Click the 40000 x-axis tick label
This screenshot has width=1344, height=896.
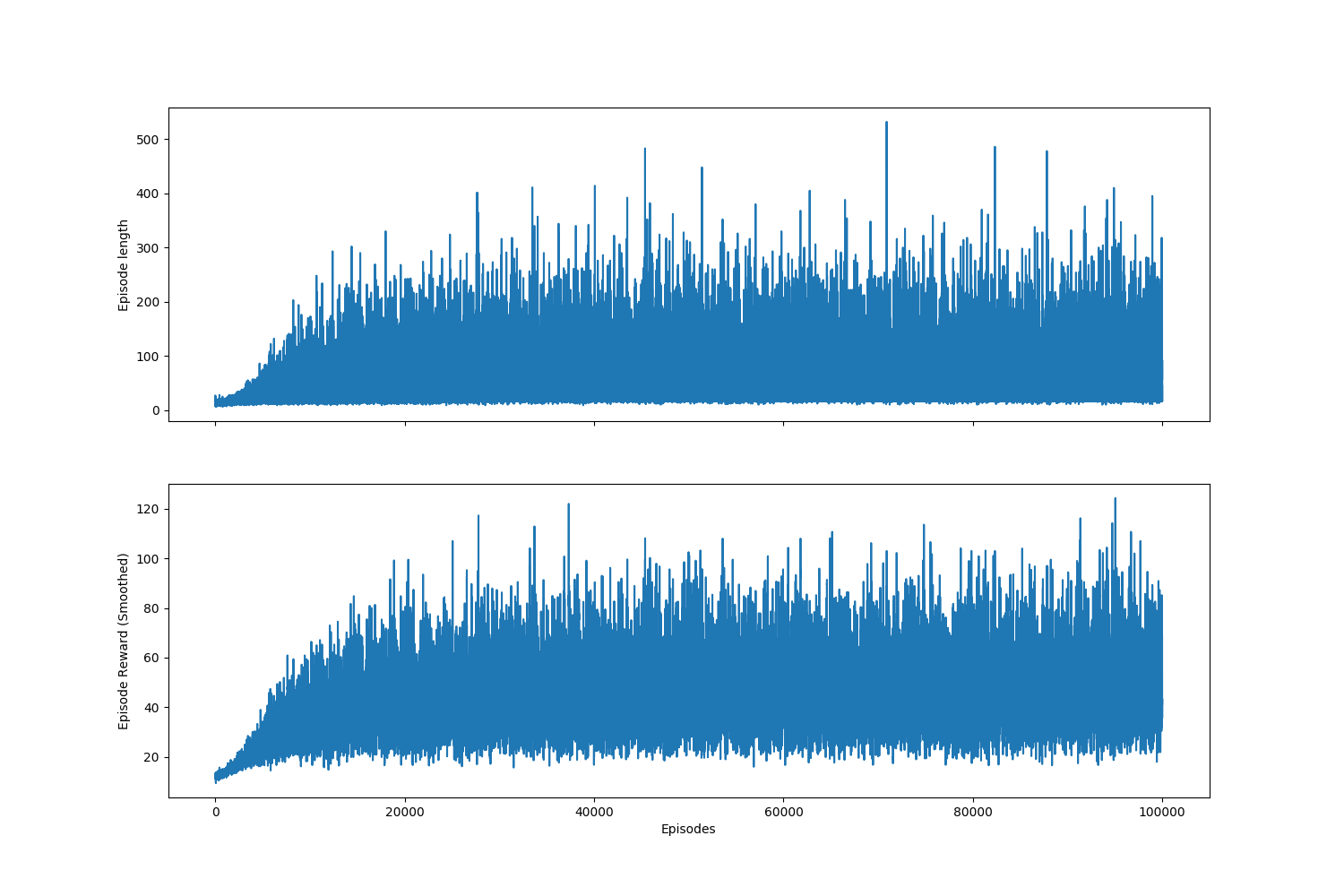tap(594, 811)
